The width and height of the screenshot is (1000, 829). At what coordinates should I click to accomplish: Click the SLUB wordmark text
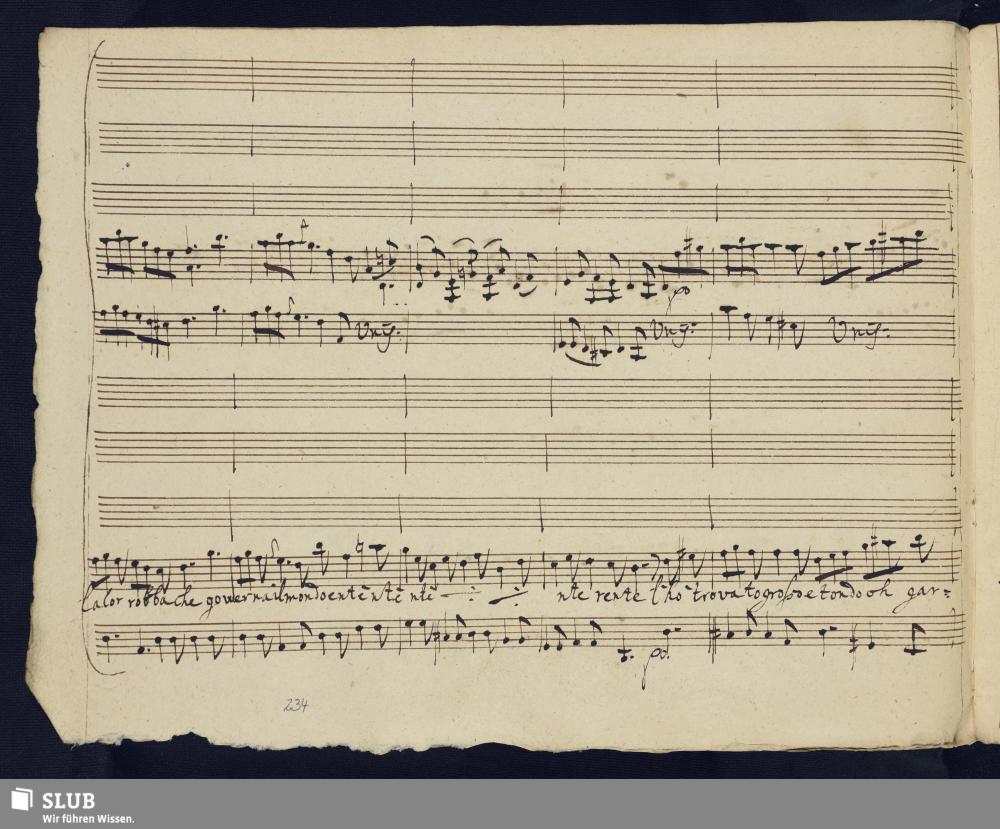68,799
